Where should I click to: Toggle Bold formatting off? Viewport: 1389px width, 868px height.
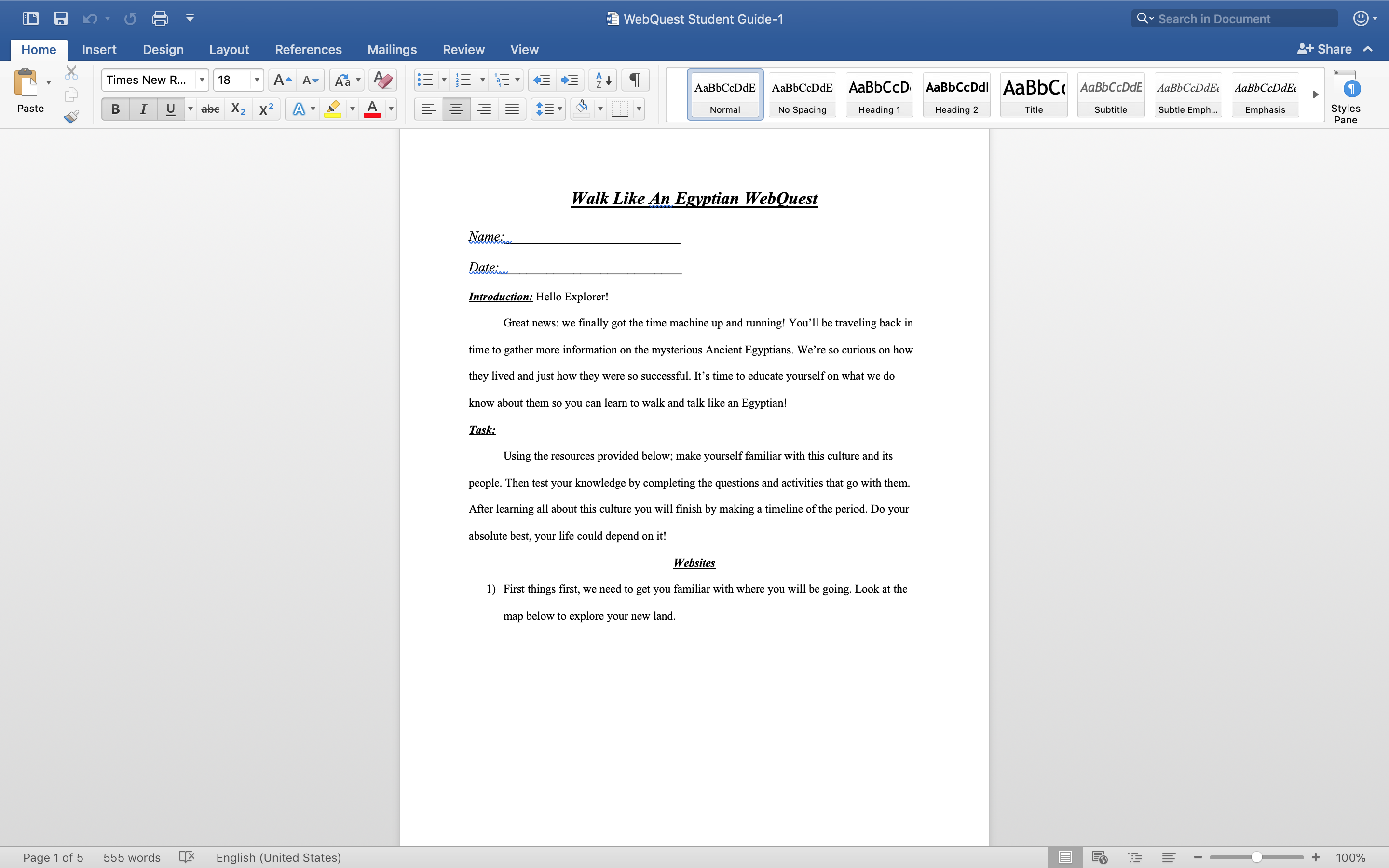coord(115,109)
